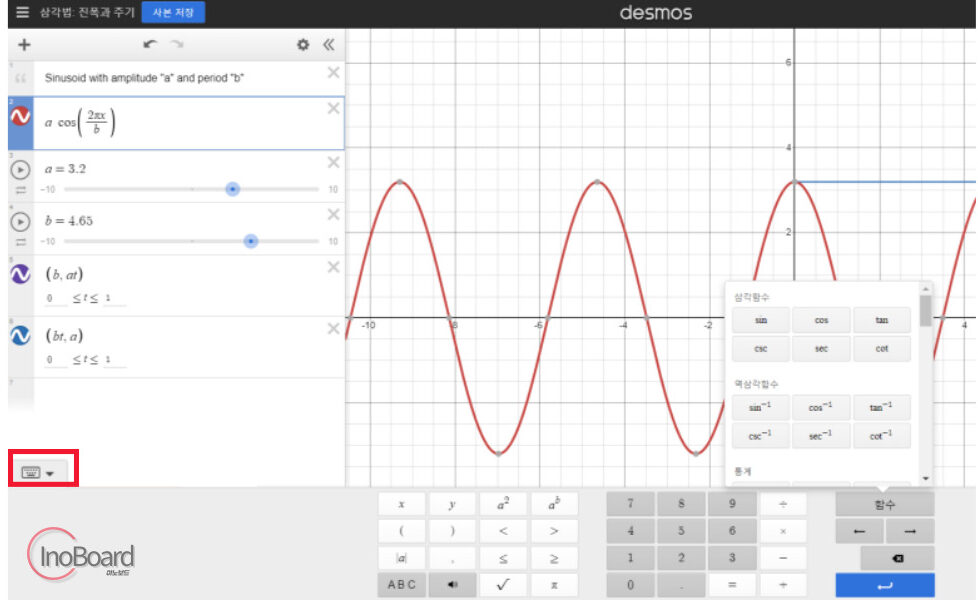Click the greater than or equal key
978x600 pixels.
(x=554, y=558)
